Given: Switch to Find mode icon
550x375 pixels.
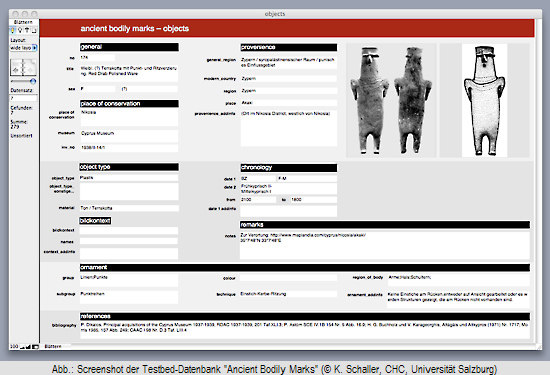Looking at the screenshot, I should (x=20, y=31).
